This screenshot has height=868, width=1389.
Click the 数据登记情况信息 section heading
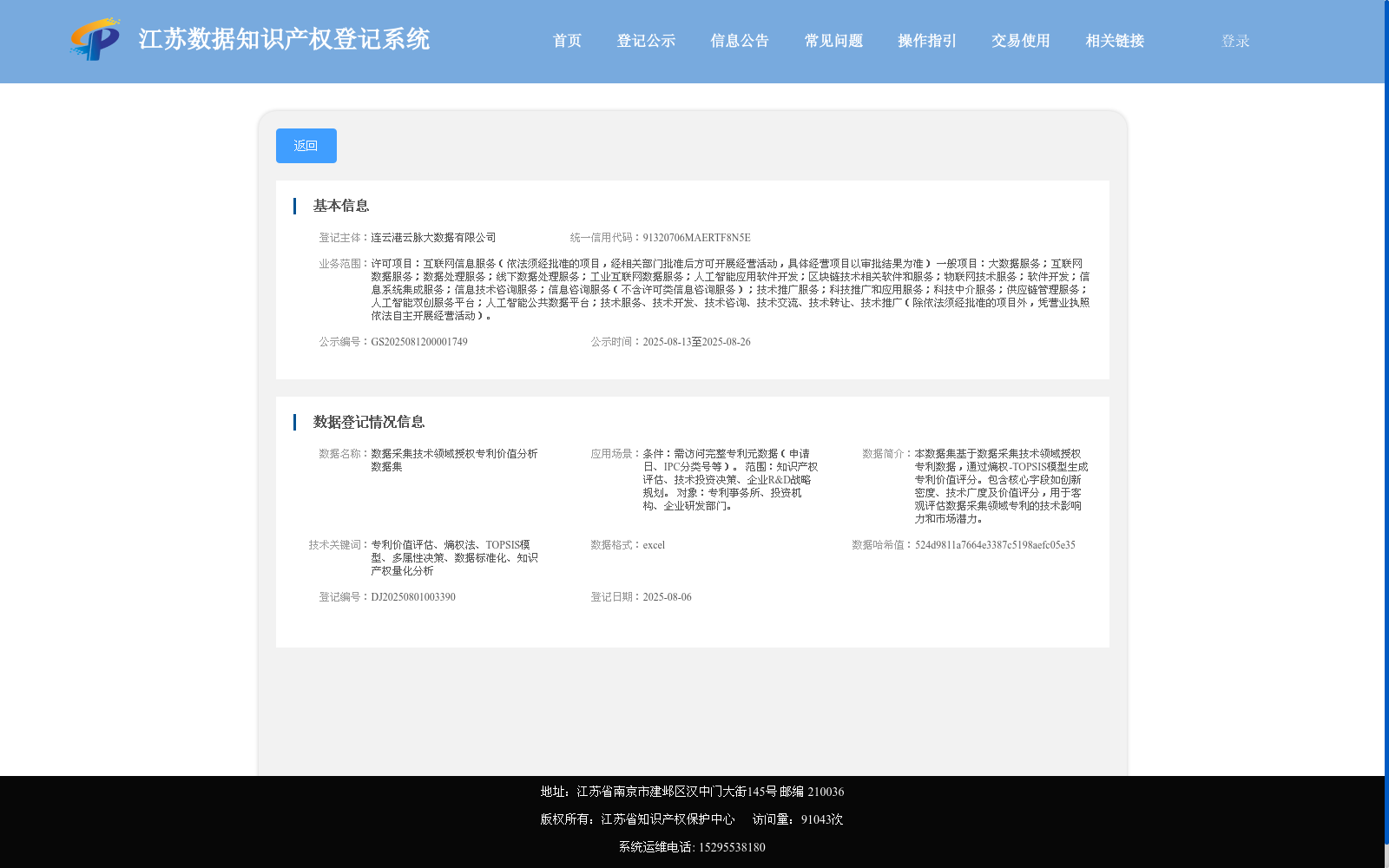tap(369, 422)
